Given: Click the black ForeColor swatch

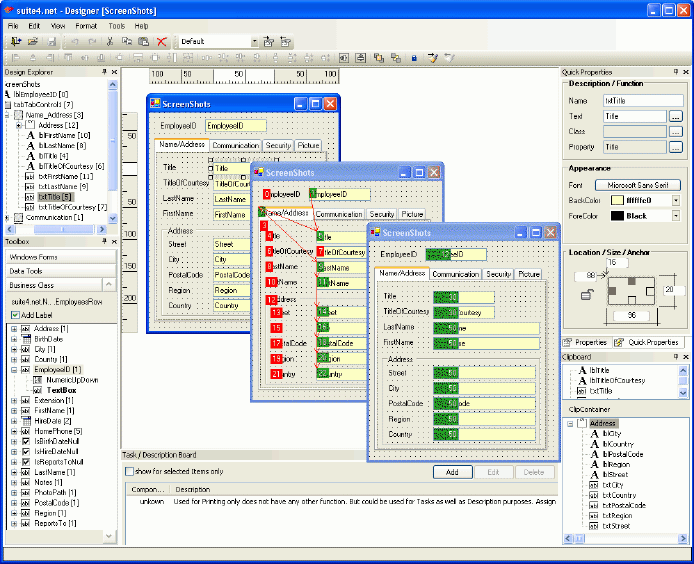Looking at the screenshot, I should 618,215.
